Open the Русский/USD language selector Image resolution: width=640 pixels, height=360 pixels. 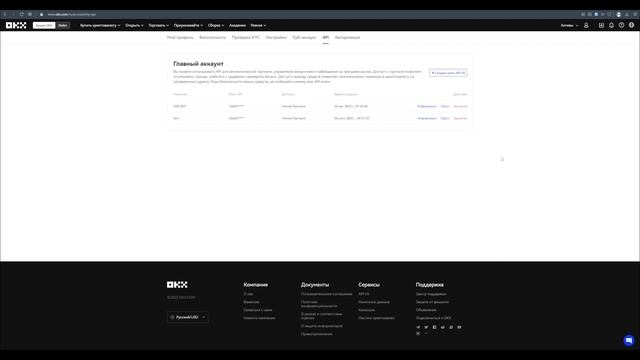coord(188,317)
